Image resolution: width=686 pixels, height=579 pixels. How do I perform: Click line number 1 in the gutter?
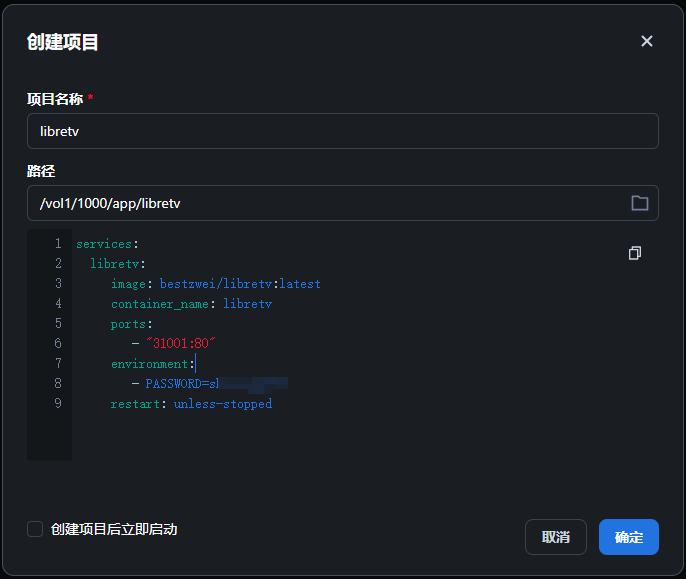point(57,244)
